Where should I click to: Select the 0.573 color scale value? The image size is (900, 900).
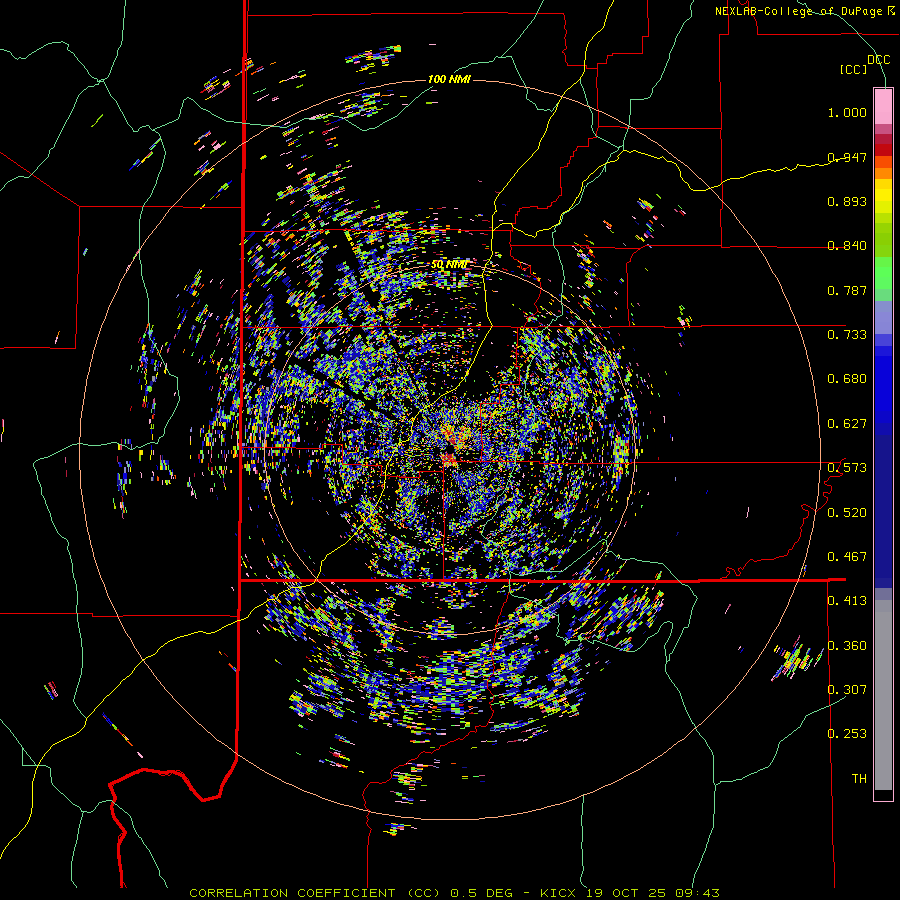point(847,468)
